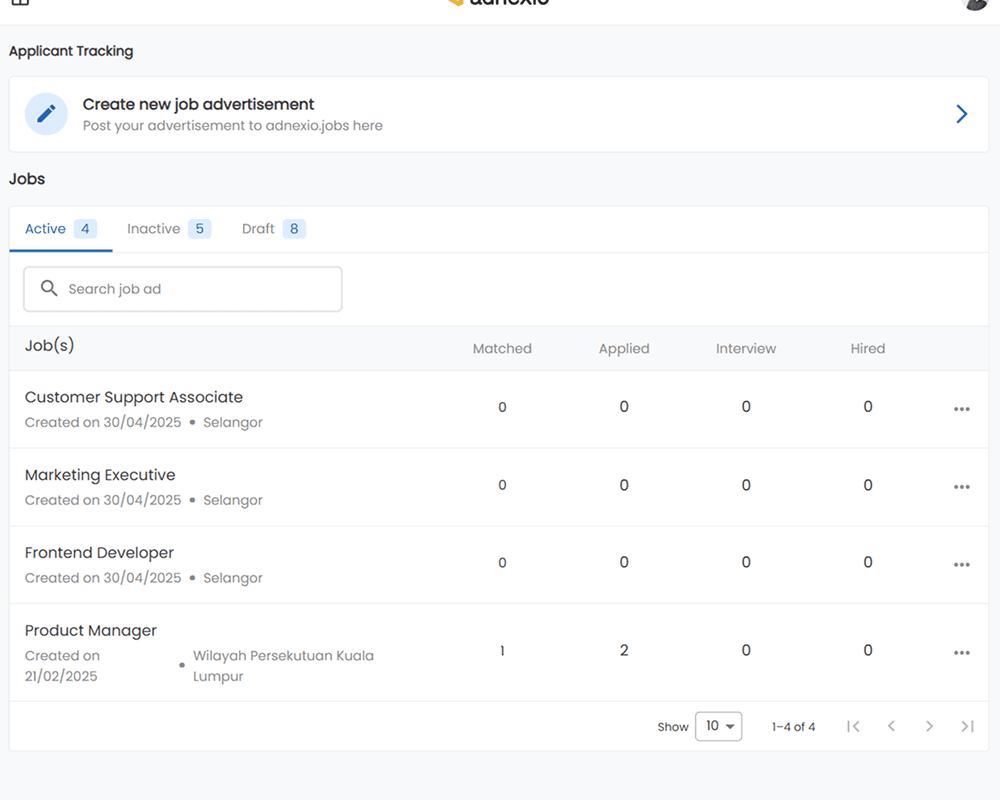Image resolution: width=1000 pixels, height=800 pixels.
Task: Open more options for Frontend Developer
Action: [x=961, y=565]
